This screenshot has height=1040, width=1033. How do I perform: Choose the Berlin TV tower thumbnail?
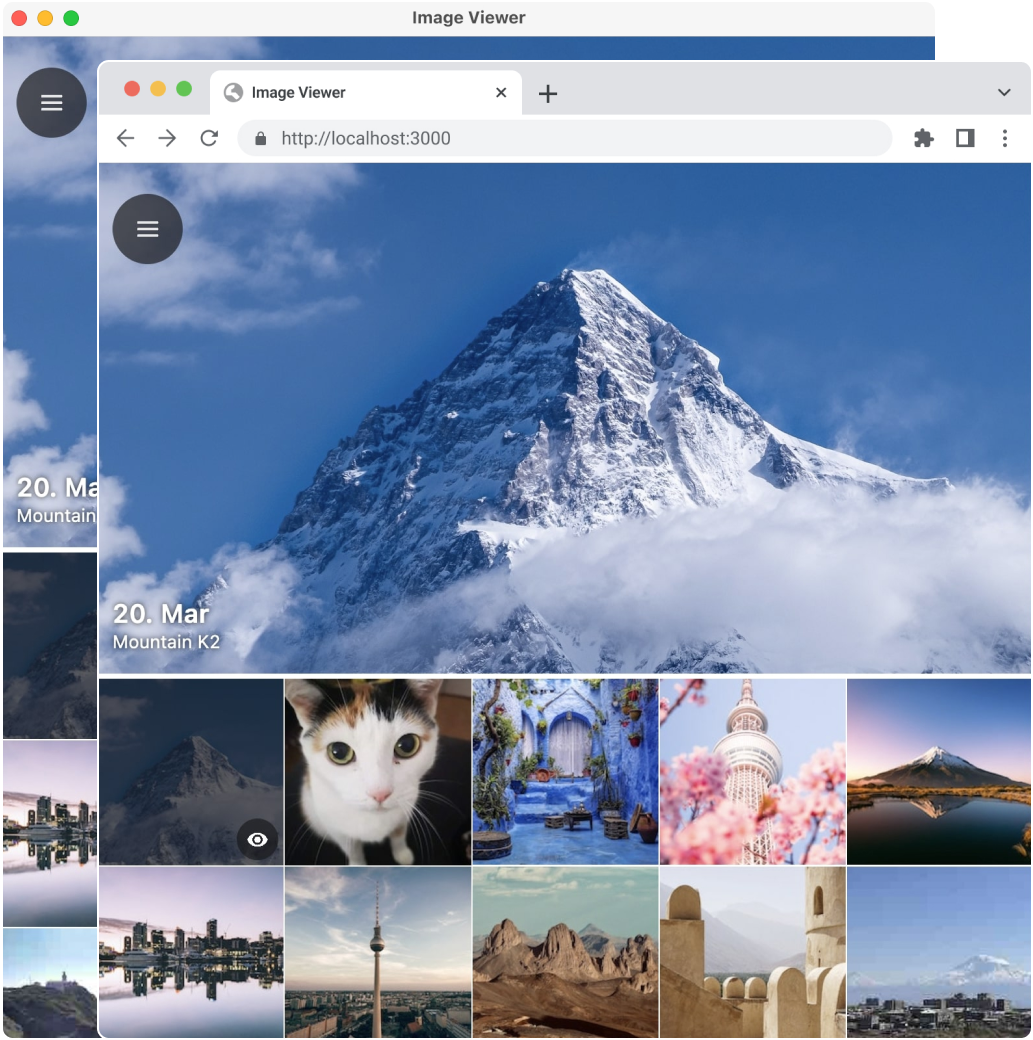(377, 952)
